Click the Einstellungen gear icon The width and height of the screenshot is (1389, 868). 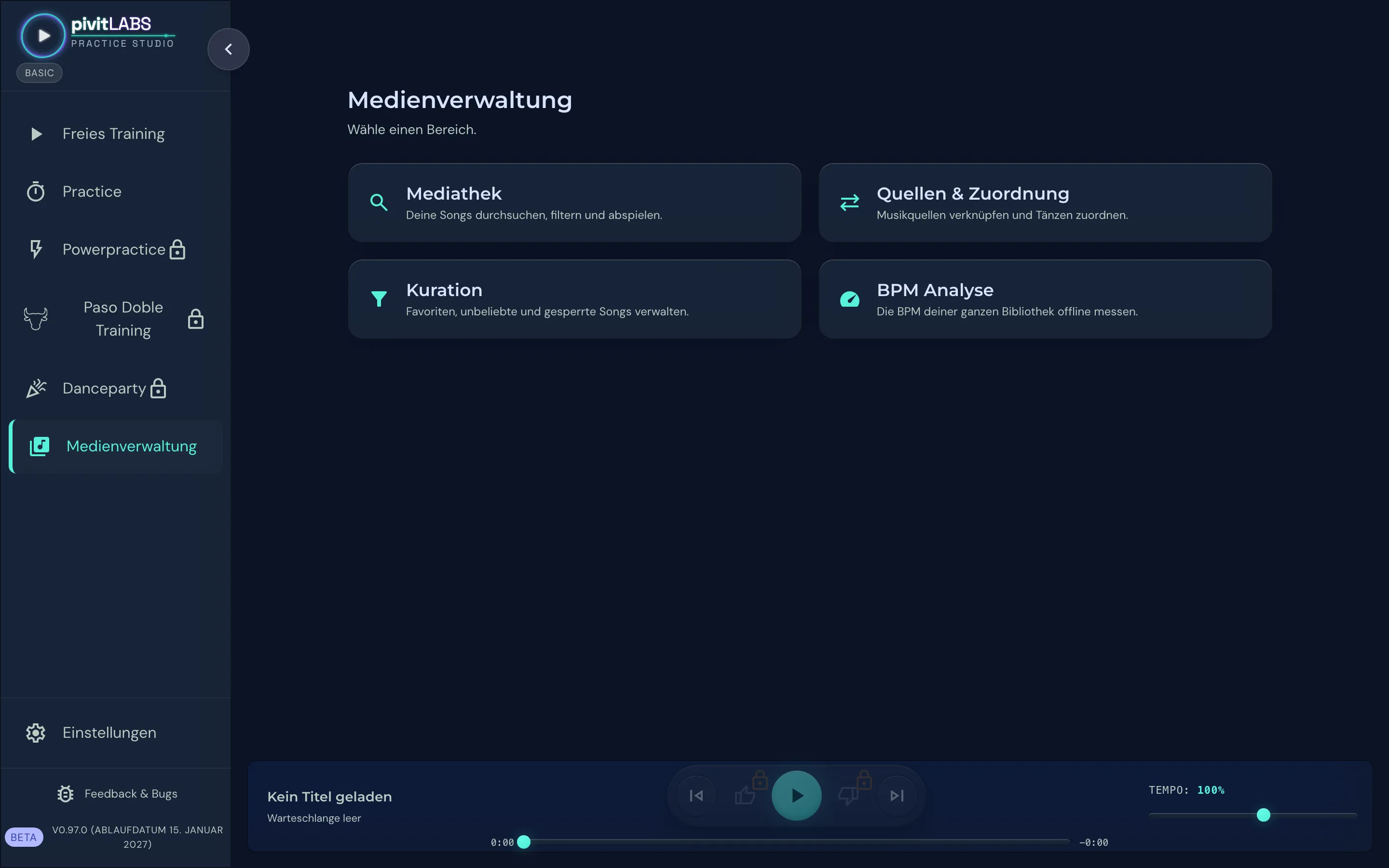pyautogui.click(x=36, y=732)
